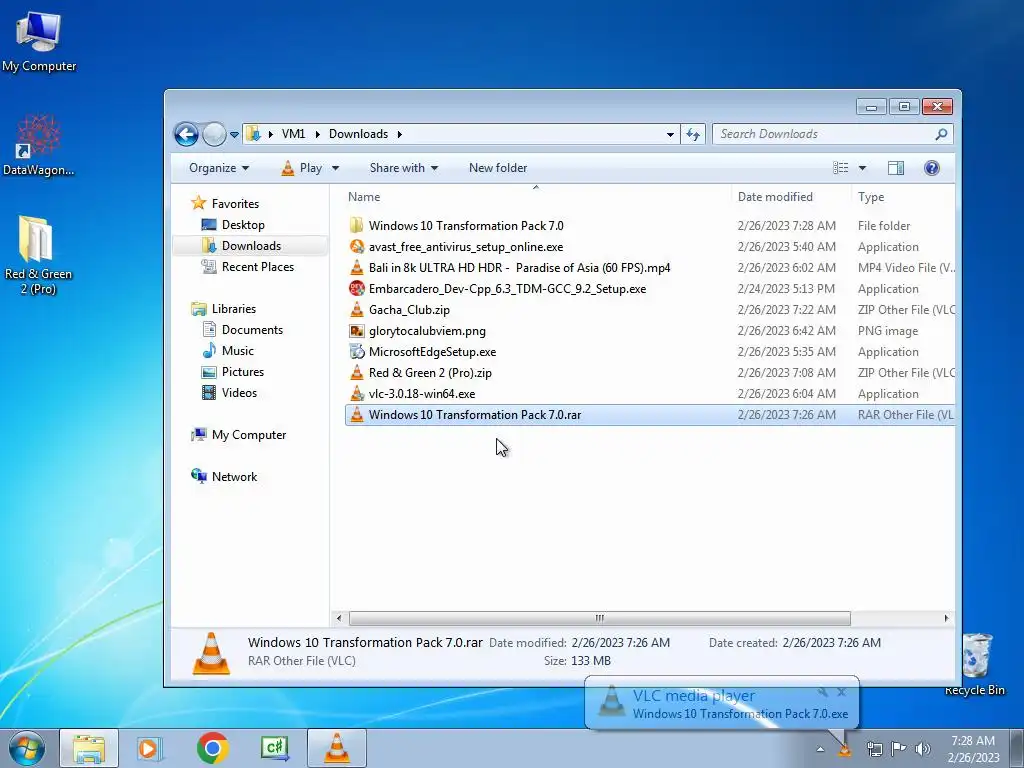Image resolution: width=1024 pixels, height=768 pixels.
Task: Create a New folder
Action: [498, 168]
